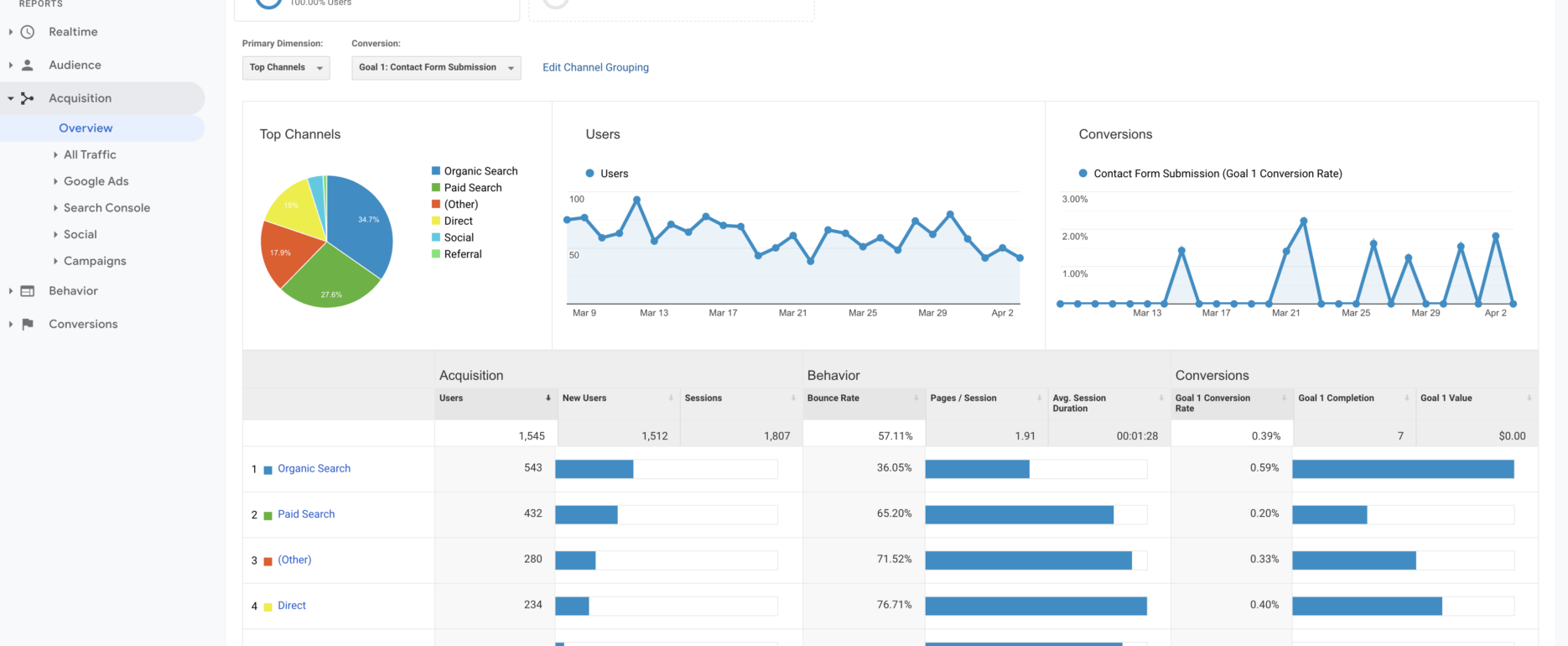Open the Paid Search channel link
The height and width of the screenshot is (646, 1568).
tap(306, 514)
